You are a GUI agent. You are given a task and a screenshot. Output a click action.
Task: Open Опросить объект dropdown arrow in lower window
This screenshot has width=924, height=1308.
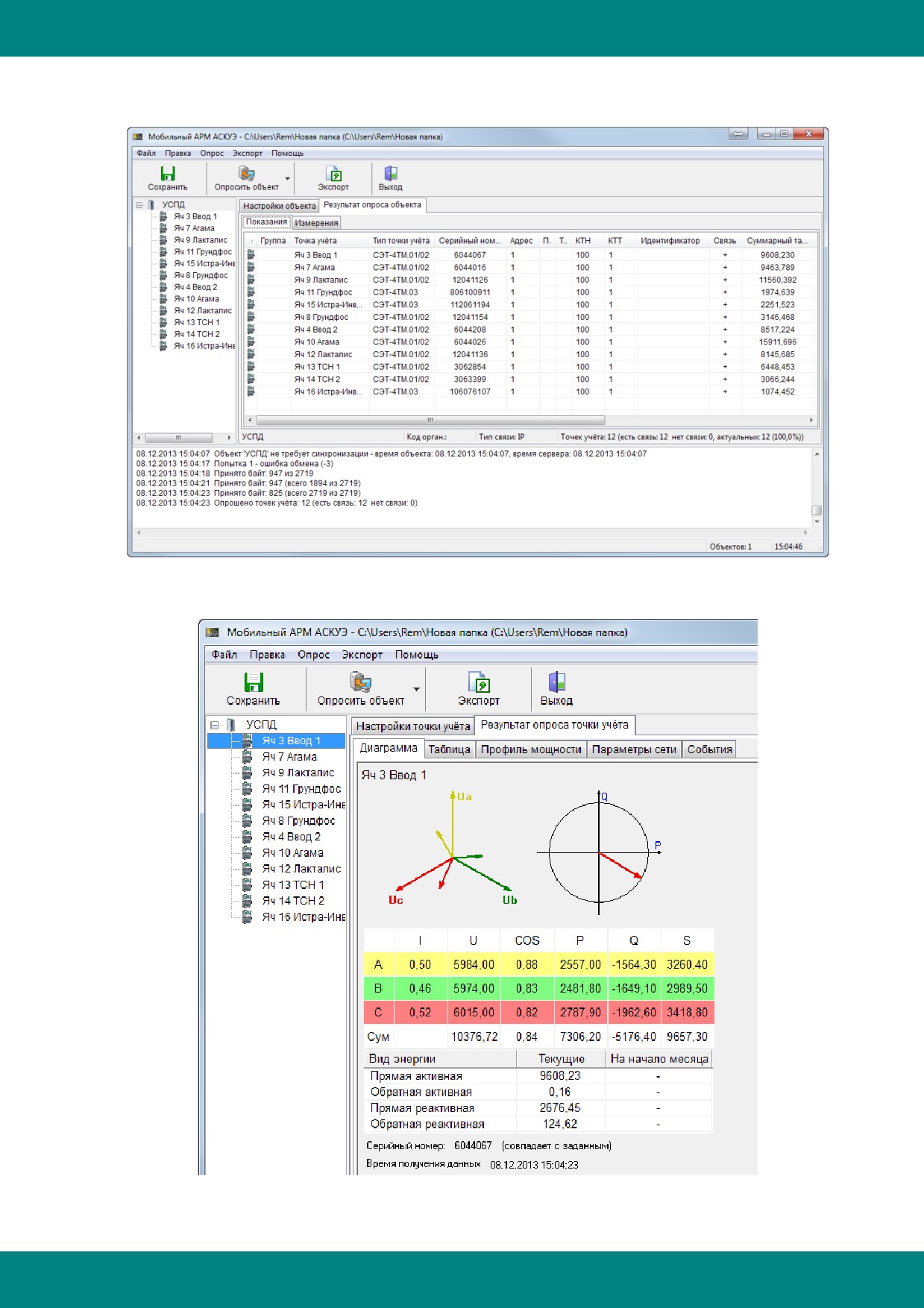click(x=416, y=689)
